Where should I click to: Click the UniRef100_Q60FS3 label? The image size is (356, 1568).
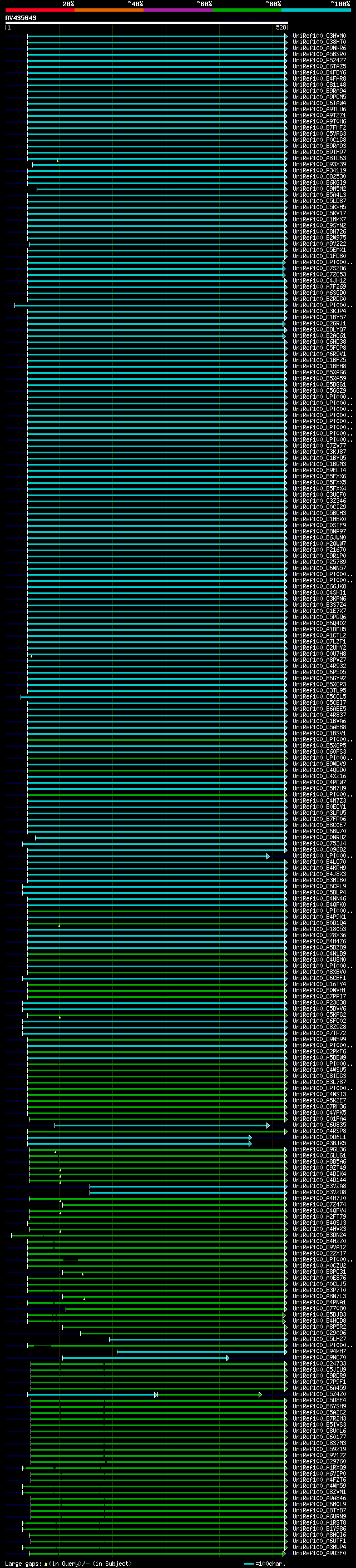[319, 752]
